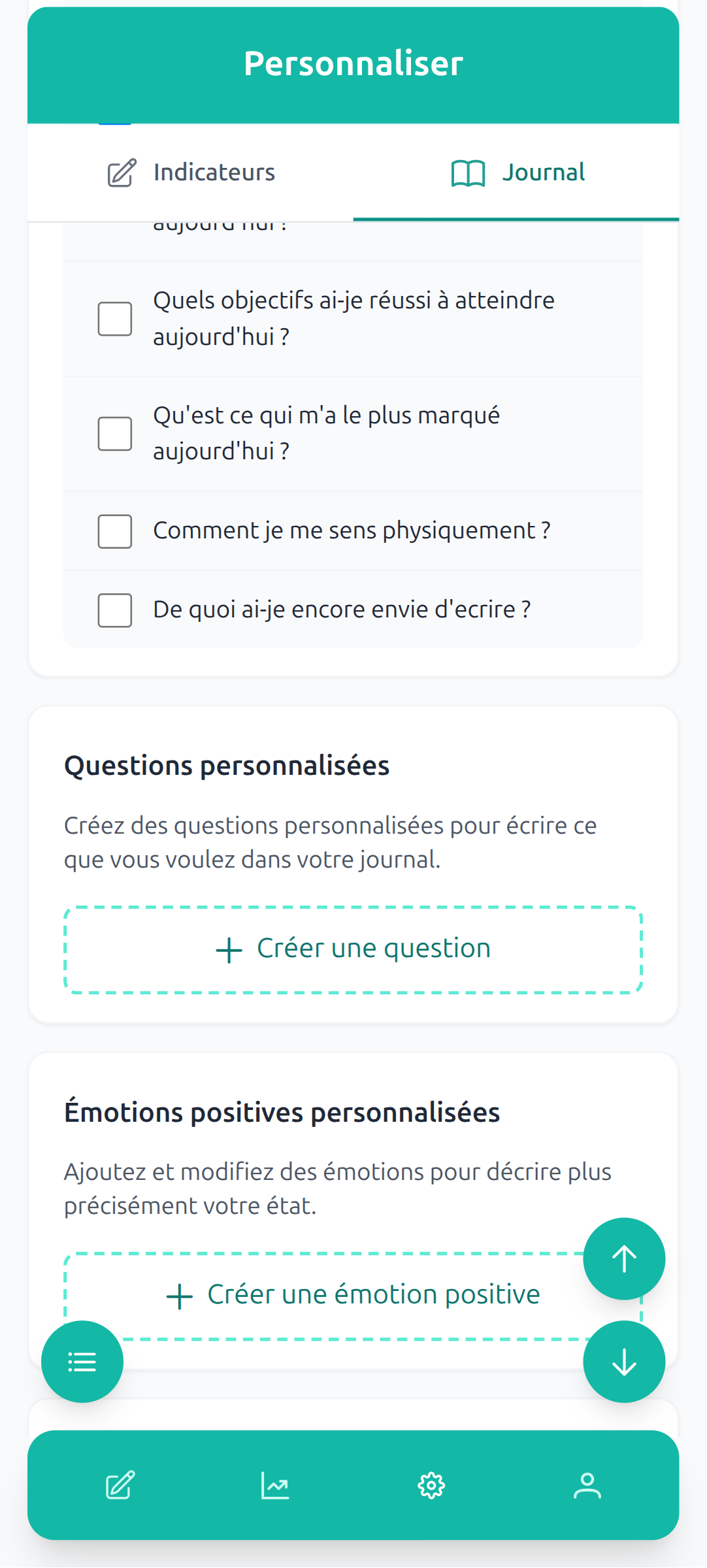
Task: Open the floating list menu button
Action: 82,1361
